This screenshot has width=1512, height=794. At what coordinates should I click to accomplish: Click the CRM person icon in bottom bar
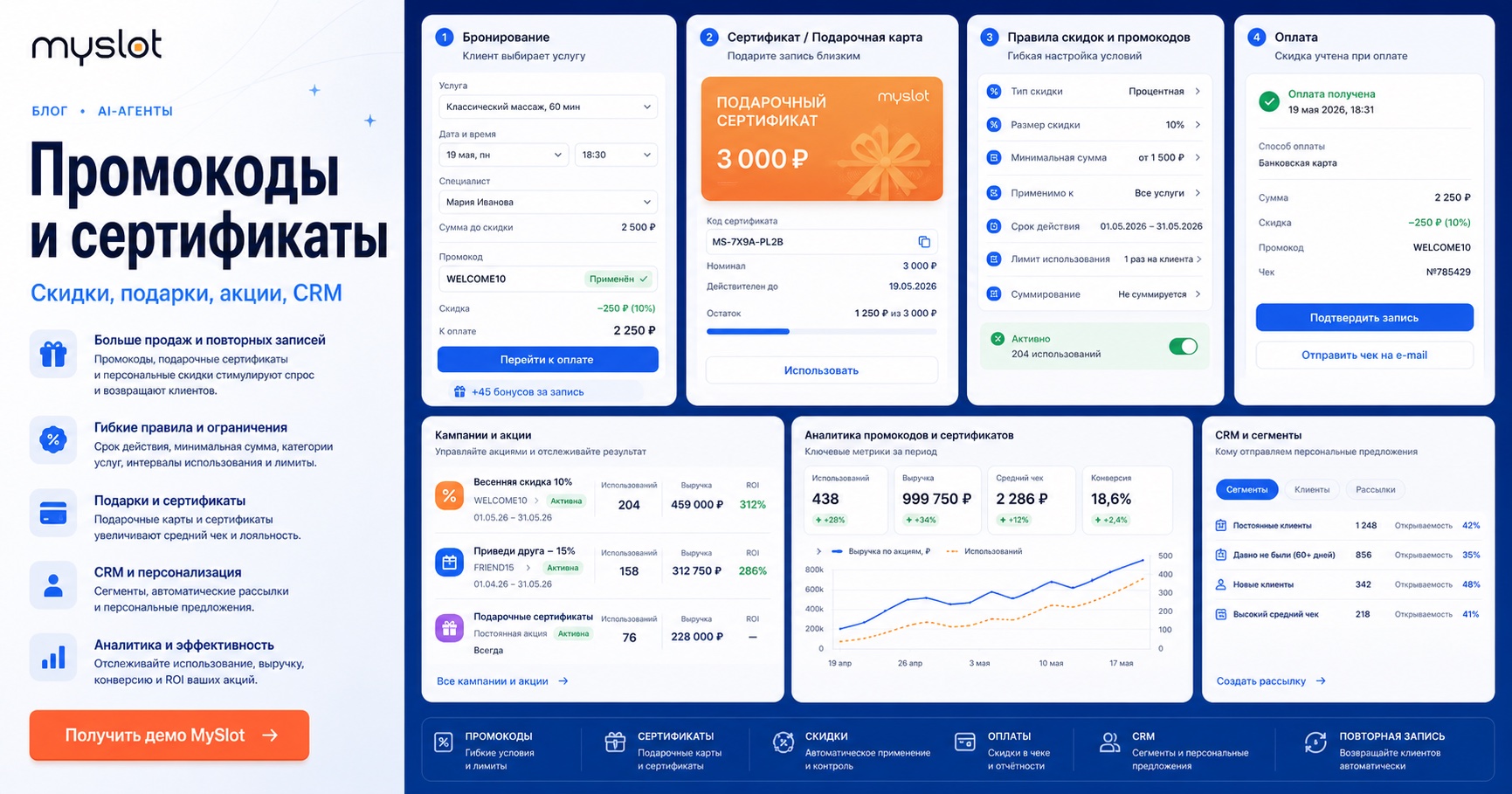click(x=1109, y=742)
